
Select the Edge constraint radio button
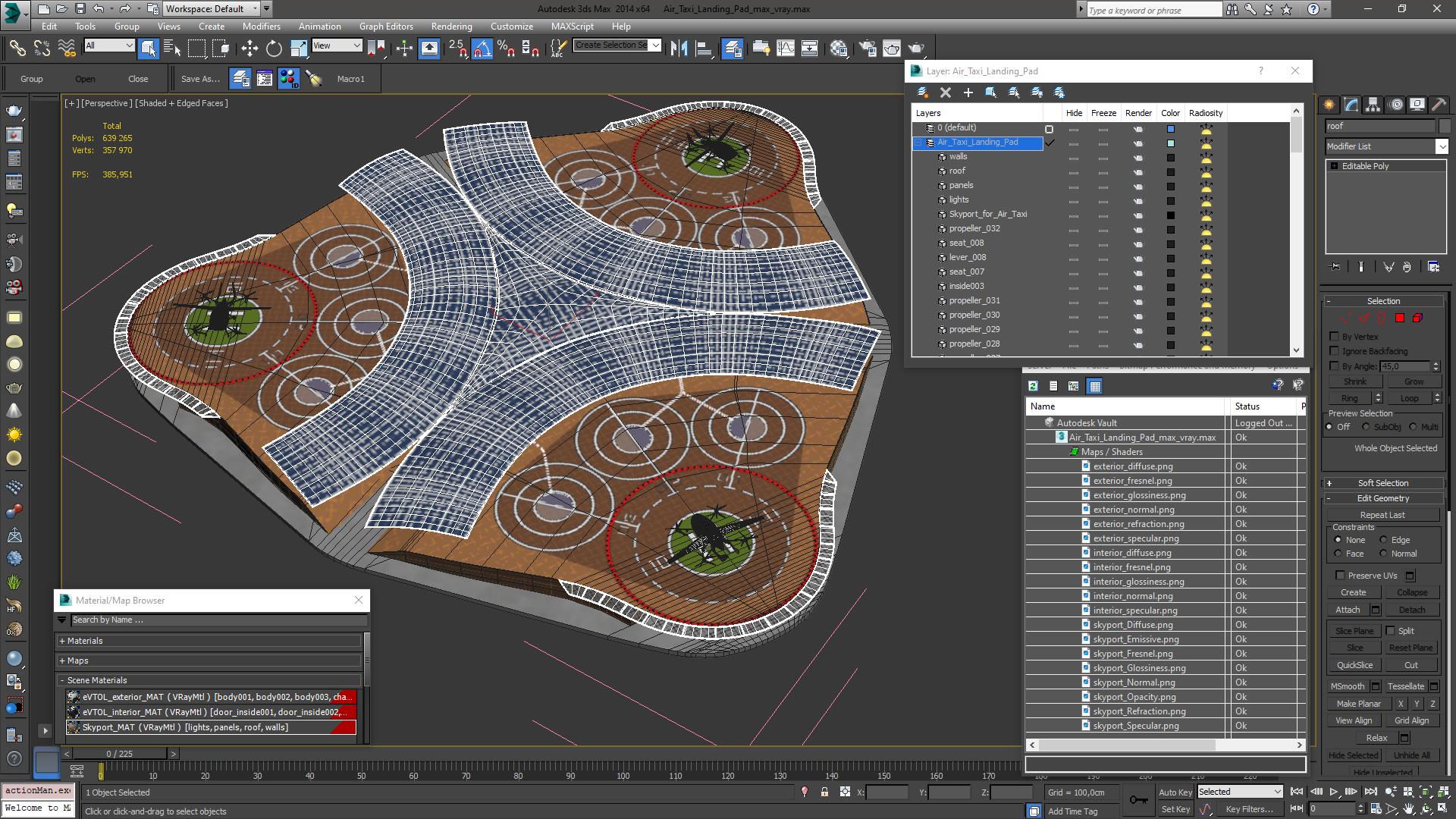(1383, 540)
